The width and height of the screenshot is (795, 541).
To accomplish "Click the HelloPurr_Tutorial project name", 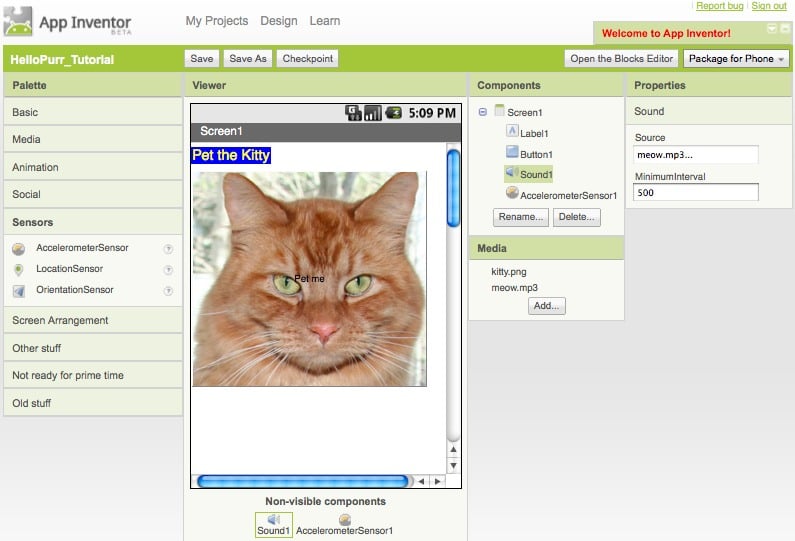I will click(62, 60).
